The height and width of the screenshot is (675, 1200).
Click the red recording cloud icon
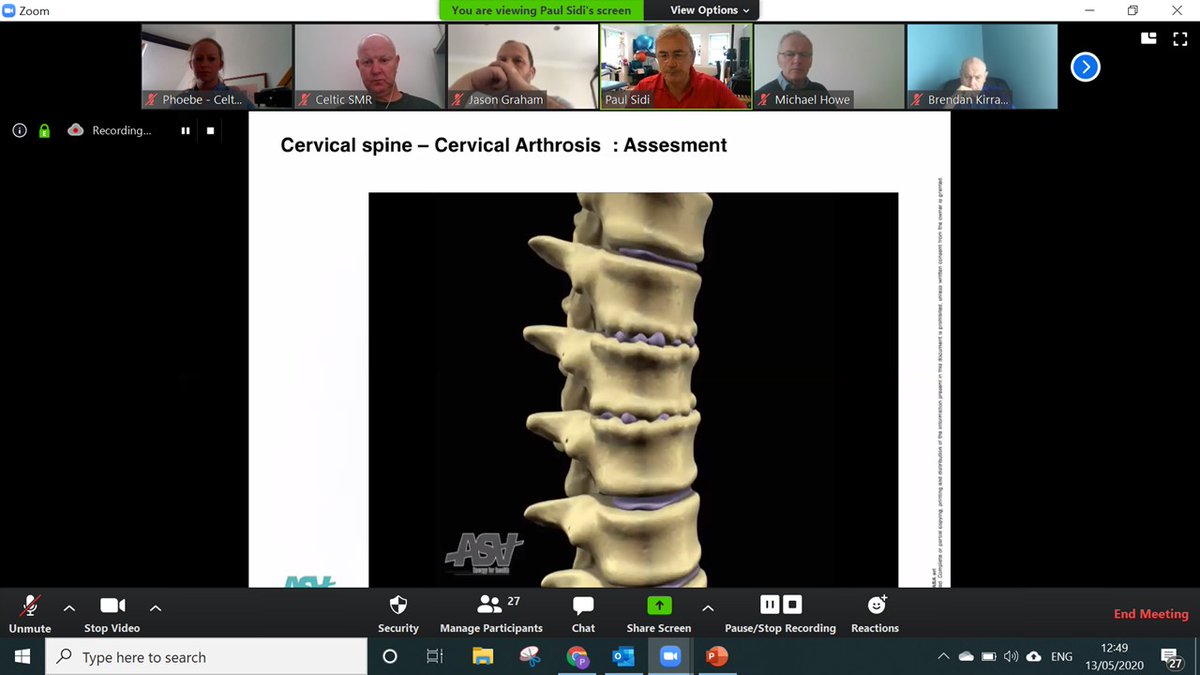click(75, 130)
